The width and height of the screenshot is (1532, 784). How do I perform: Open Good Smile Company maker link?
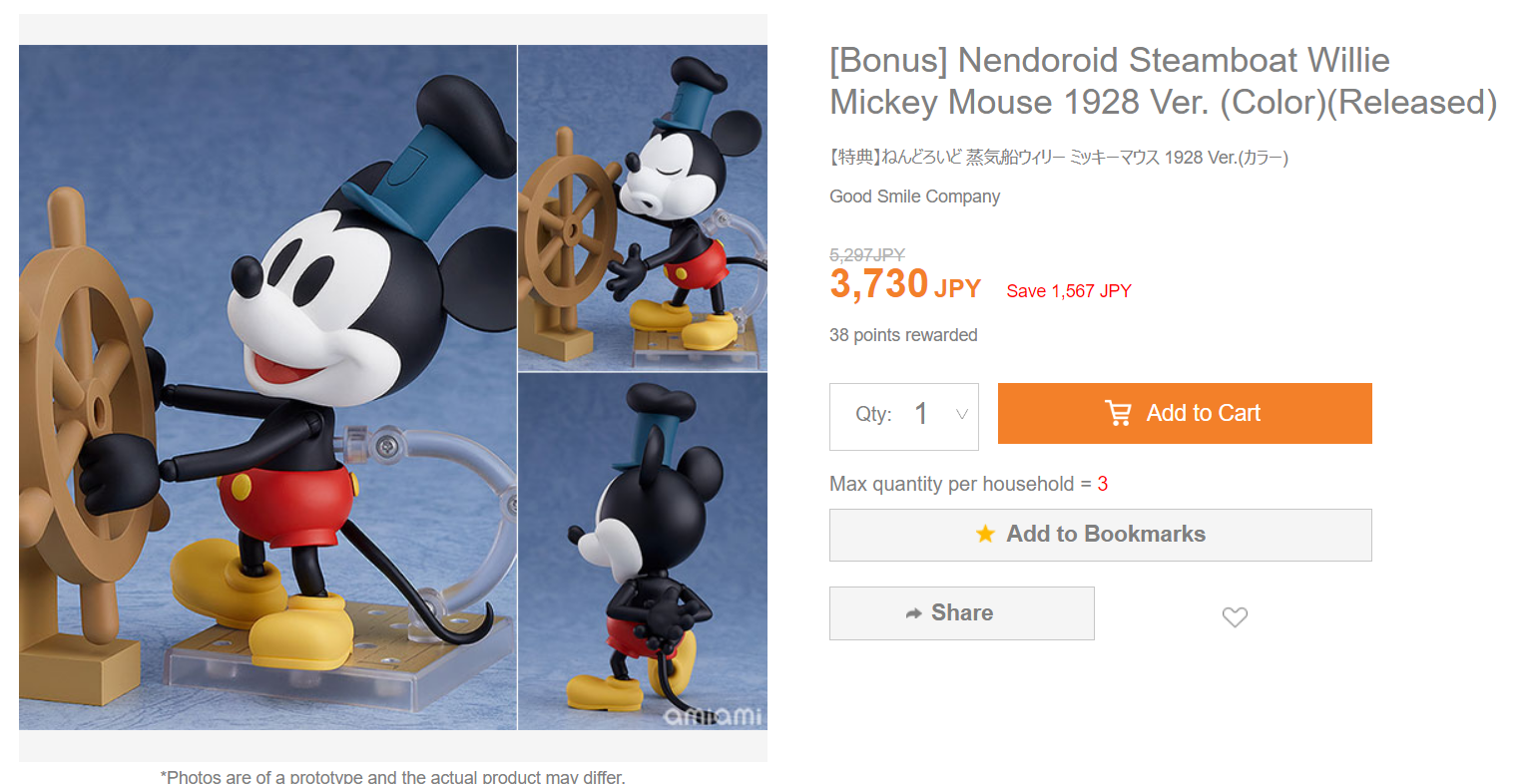(914, 196)
